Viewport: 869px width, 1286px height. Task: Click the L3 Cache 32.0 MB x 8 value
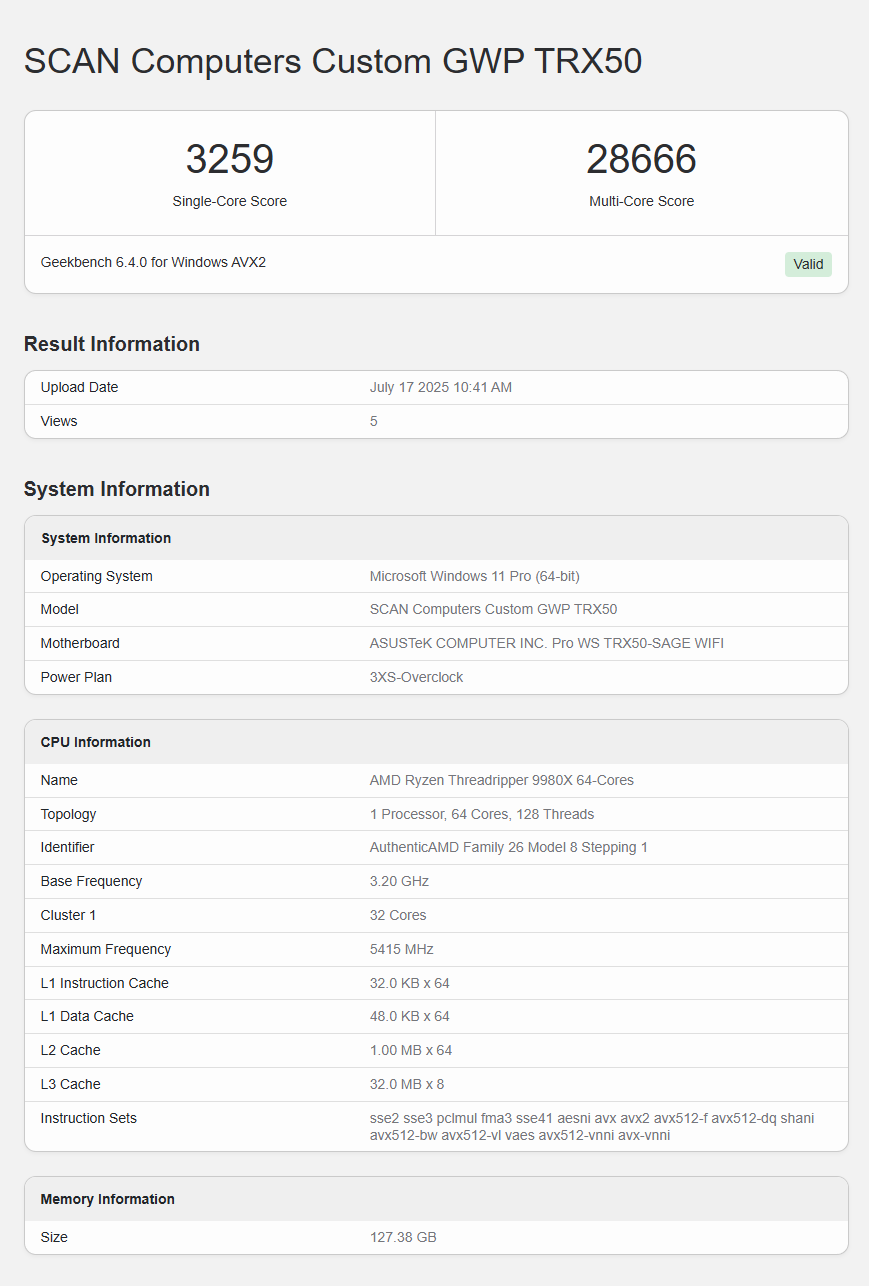410,1084
